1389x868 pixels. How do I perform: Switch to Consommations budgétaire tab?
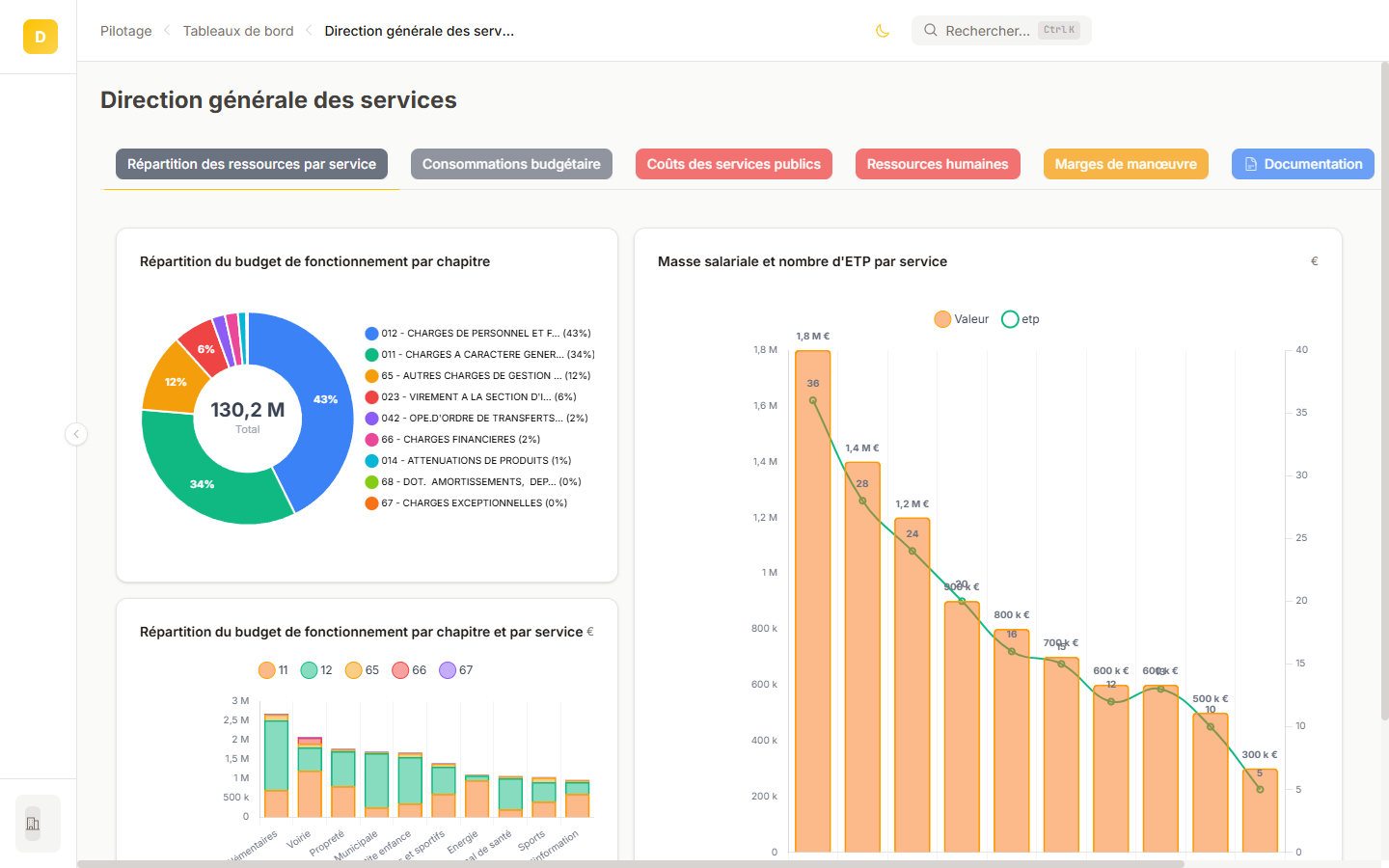click(x=511, y=164)
